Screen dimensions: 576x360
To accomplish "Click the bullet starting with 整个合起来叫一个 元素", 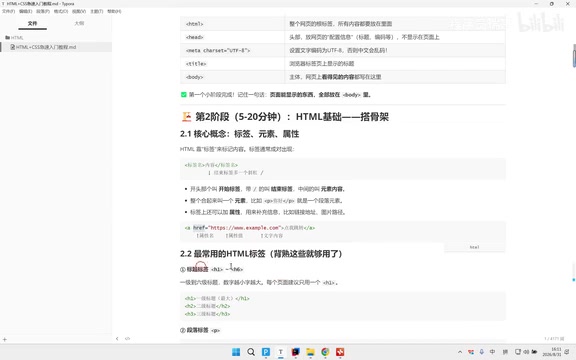I will (267, 201).
